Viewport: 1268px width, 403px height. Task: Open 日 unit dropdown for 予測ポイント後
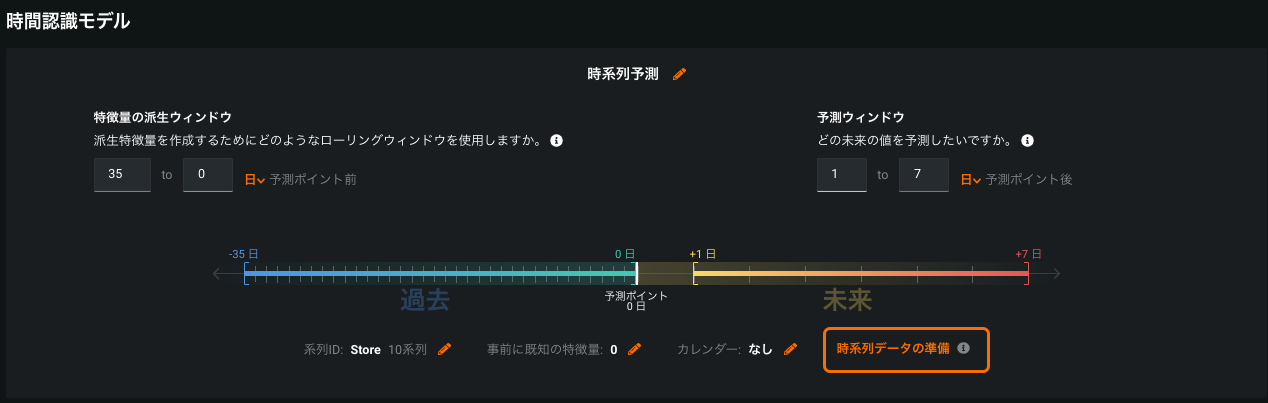tap(971, 180)
